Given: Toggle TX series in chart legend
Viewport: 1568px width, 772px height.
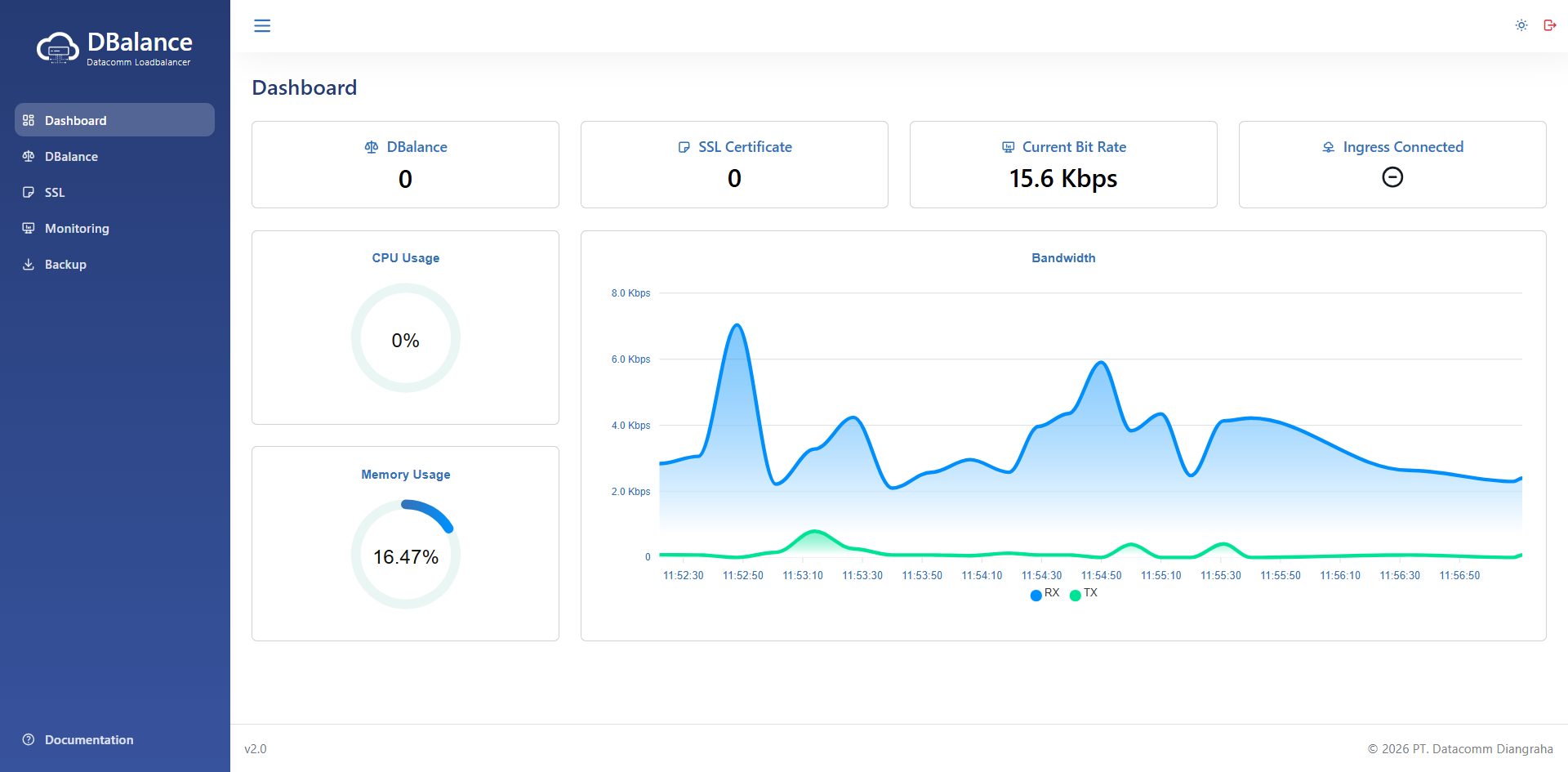Looking at the screenshot, I should [x=1084, y=594].
